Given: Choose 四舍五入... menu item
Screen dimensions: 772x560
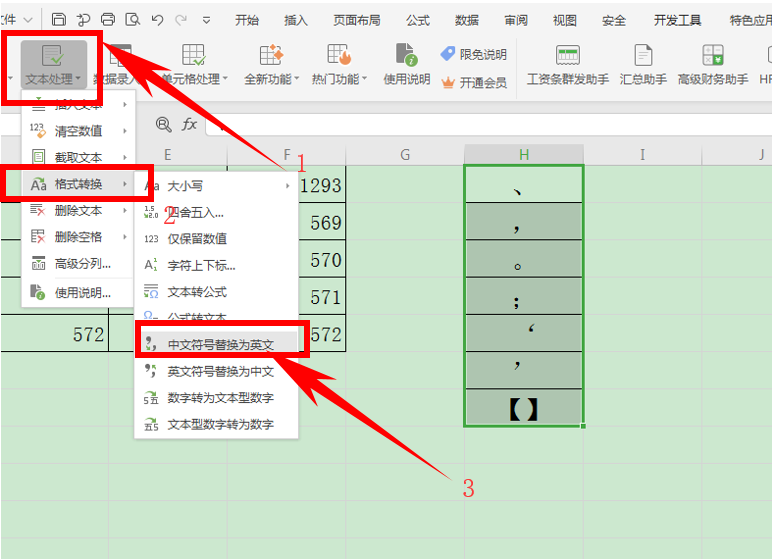Looking at the screenshot, I should point(217,213).
